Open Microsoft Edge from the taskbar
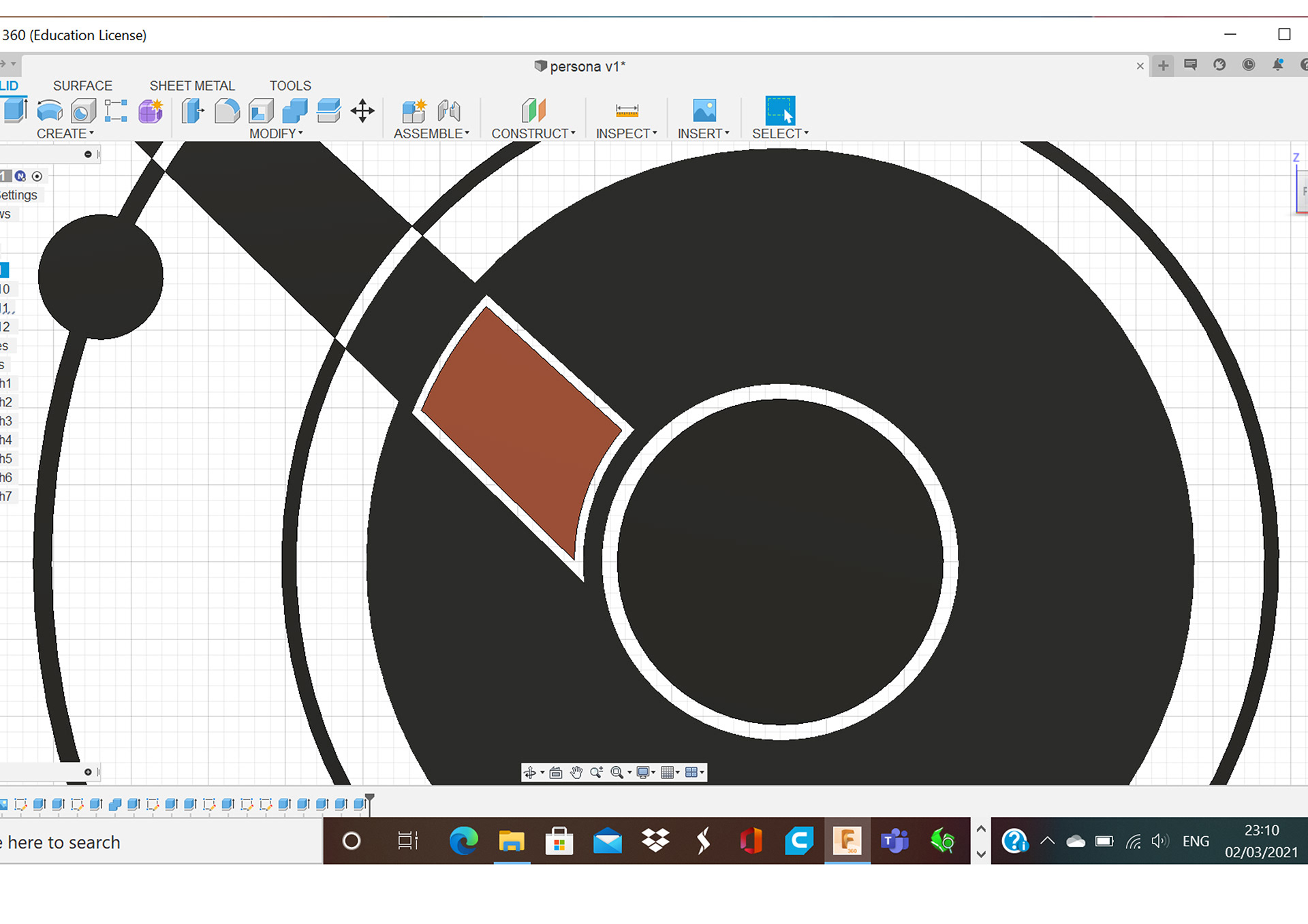The height and width of the screenshot is (924, 1308). pos(463,842)
